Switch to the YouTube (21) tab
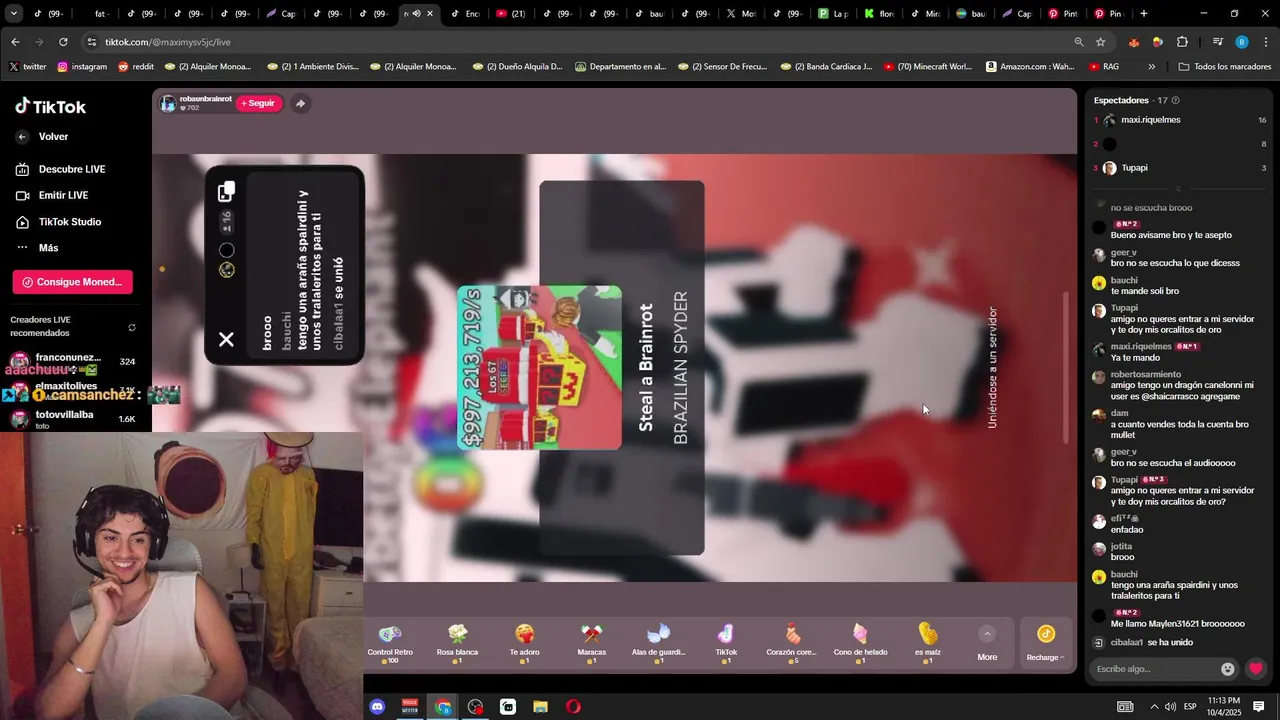The image size is (1280, 720). click(512, 14)
